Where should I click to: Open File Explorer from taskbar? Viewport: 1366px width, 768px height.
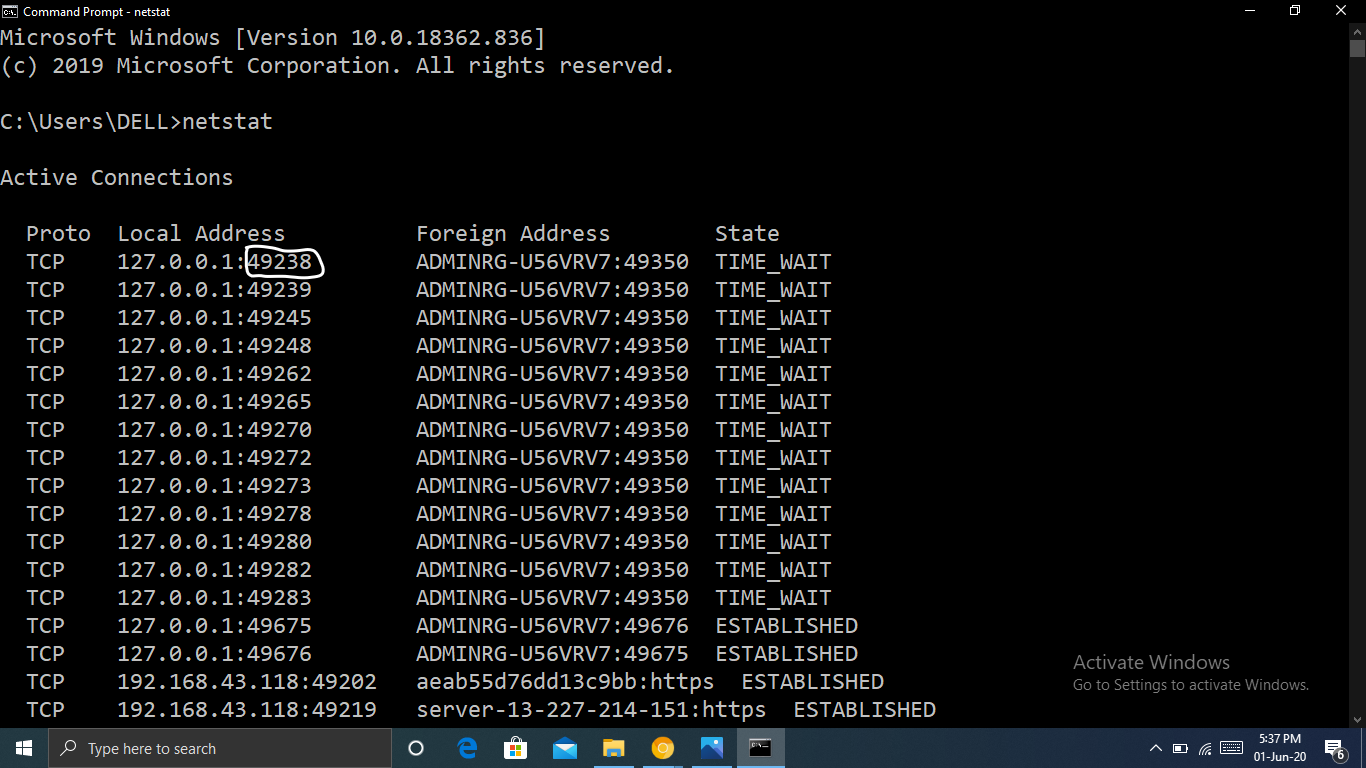tap(614, 748)
